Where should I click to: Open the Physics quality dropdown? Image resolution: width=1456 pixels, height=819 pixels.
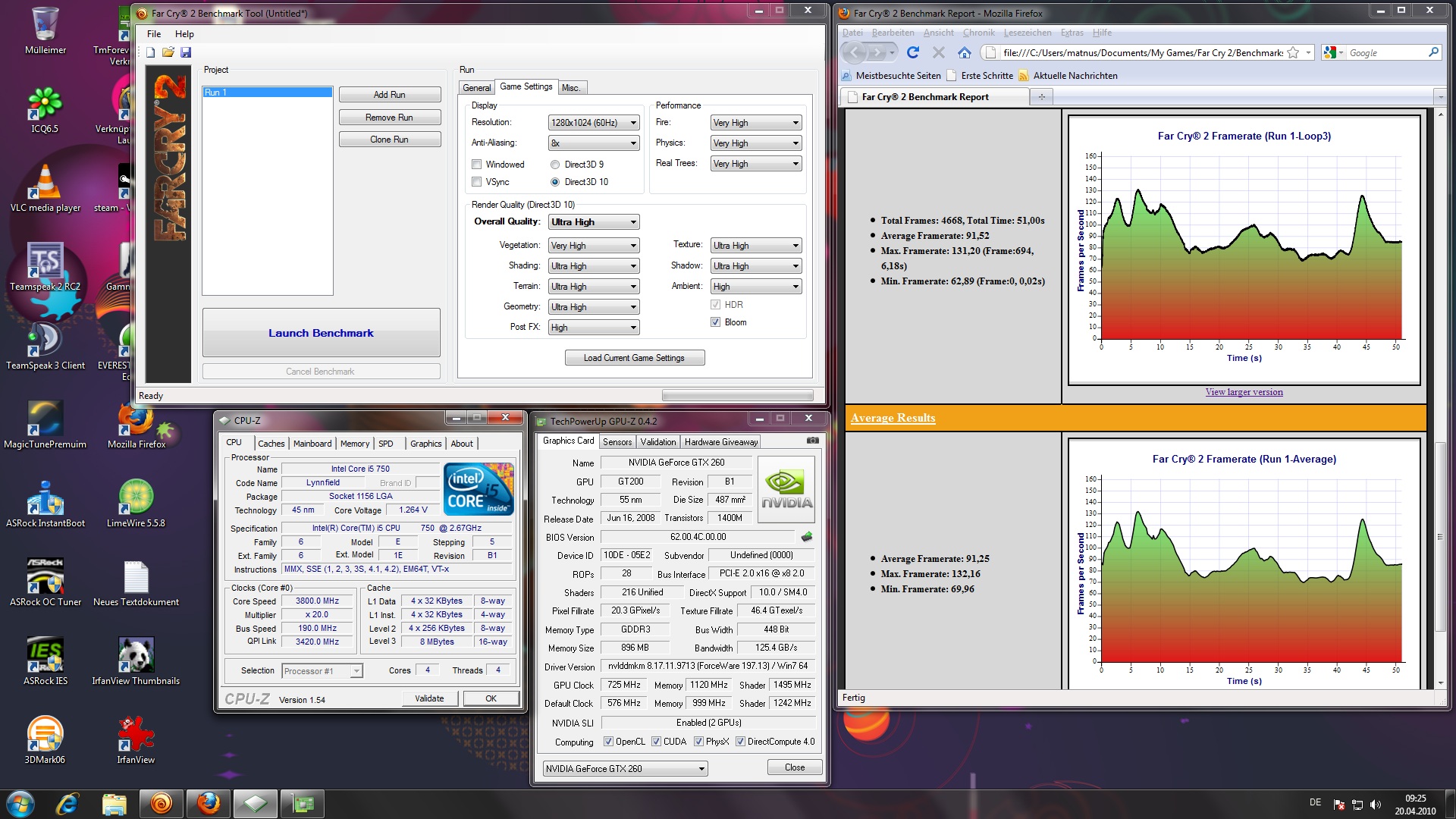tap(756, 143)
